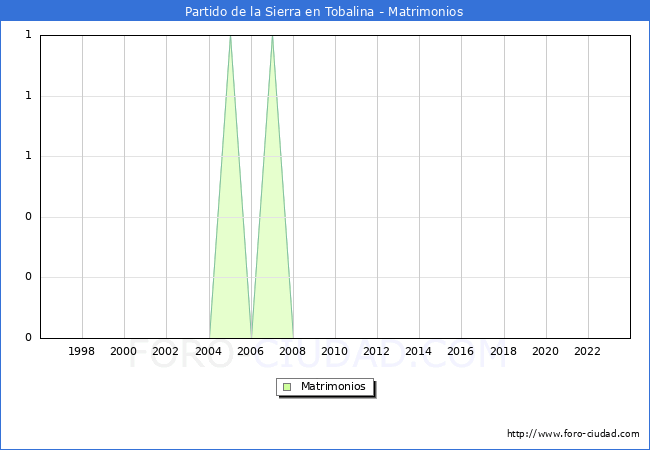Image resolution: width=650 pixels, height=450 pixels.
Task: Select the 2014 x-axis label
Action: [419, 351]
